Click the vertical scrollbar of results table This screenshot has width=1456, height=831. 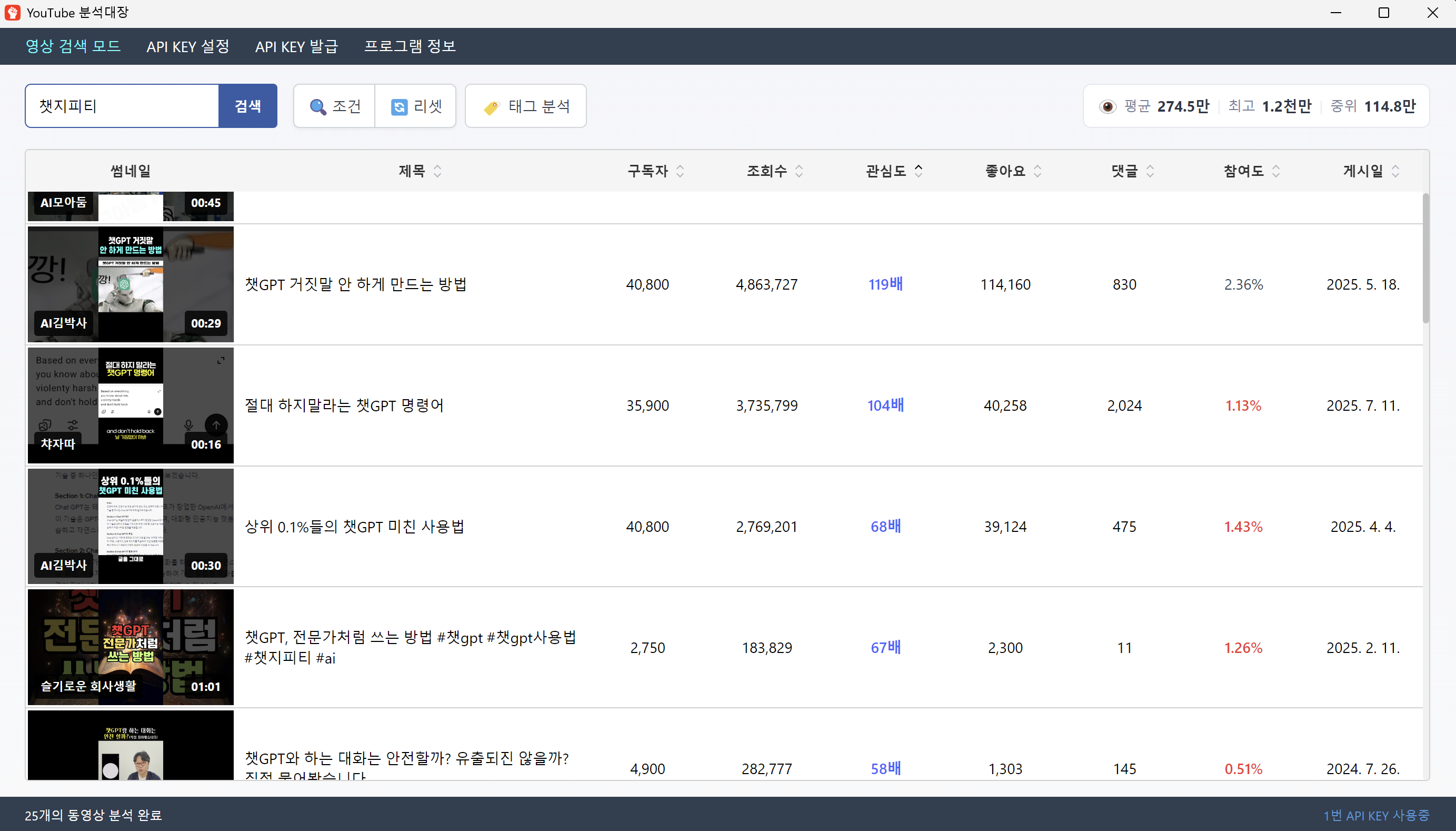[x=1425, y=258]
